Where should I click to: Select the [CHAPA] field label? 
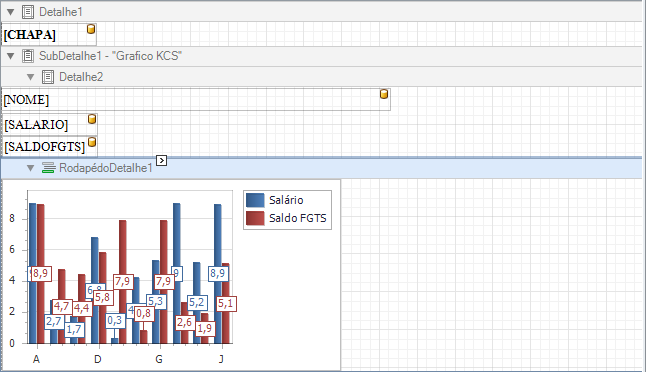(x=29, y=35)
